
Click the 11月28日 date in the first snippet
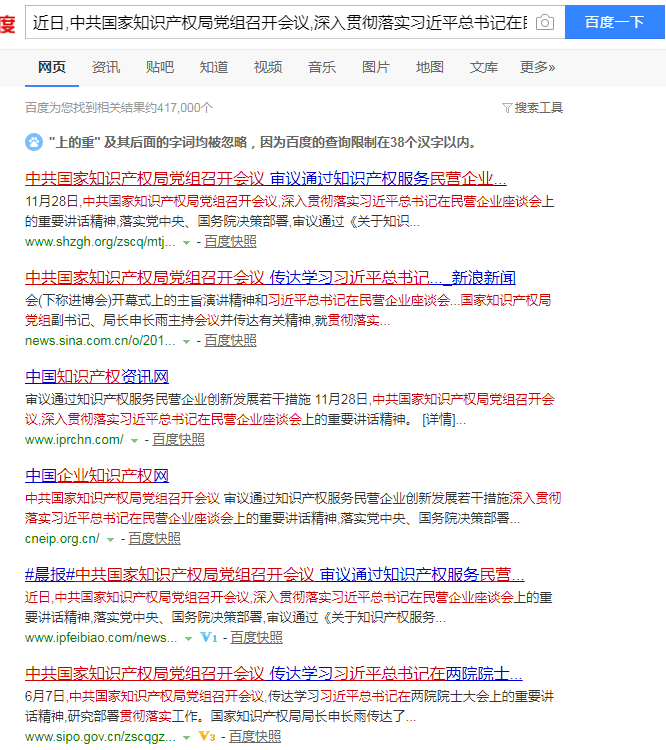click(x=52, y=201)
